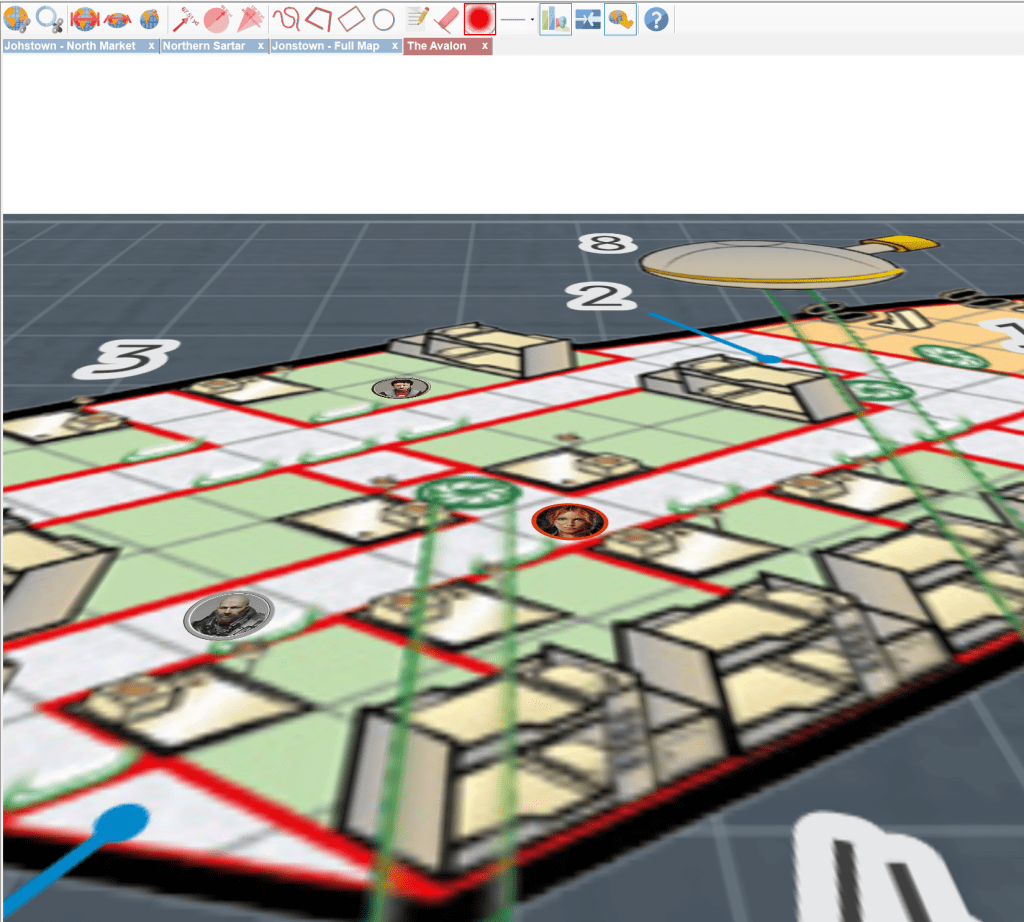Viewport: 1024px width, 922px height.
Task: Select the eraser tool
Action: point(447,18)
